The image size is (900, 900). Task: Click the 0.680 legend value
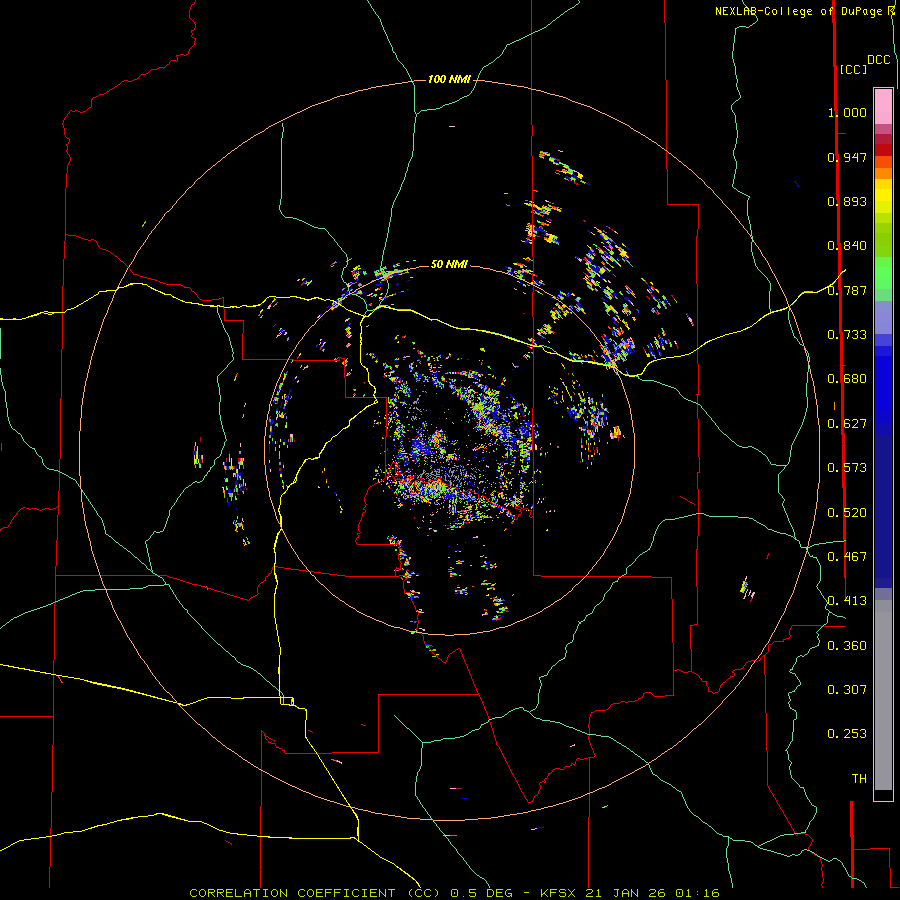point(847,379)
